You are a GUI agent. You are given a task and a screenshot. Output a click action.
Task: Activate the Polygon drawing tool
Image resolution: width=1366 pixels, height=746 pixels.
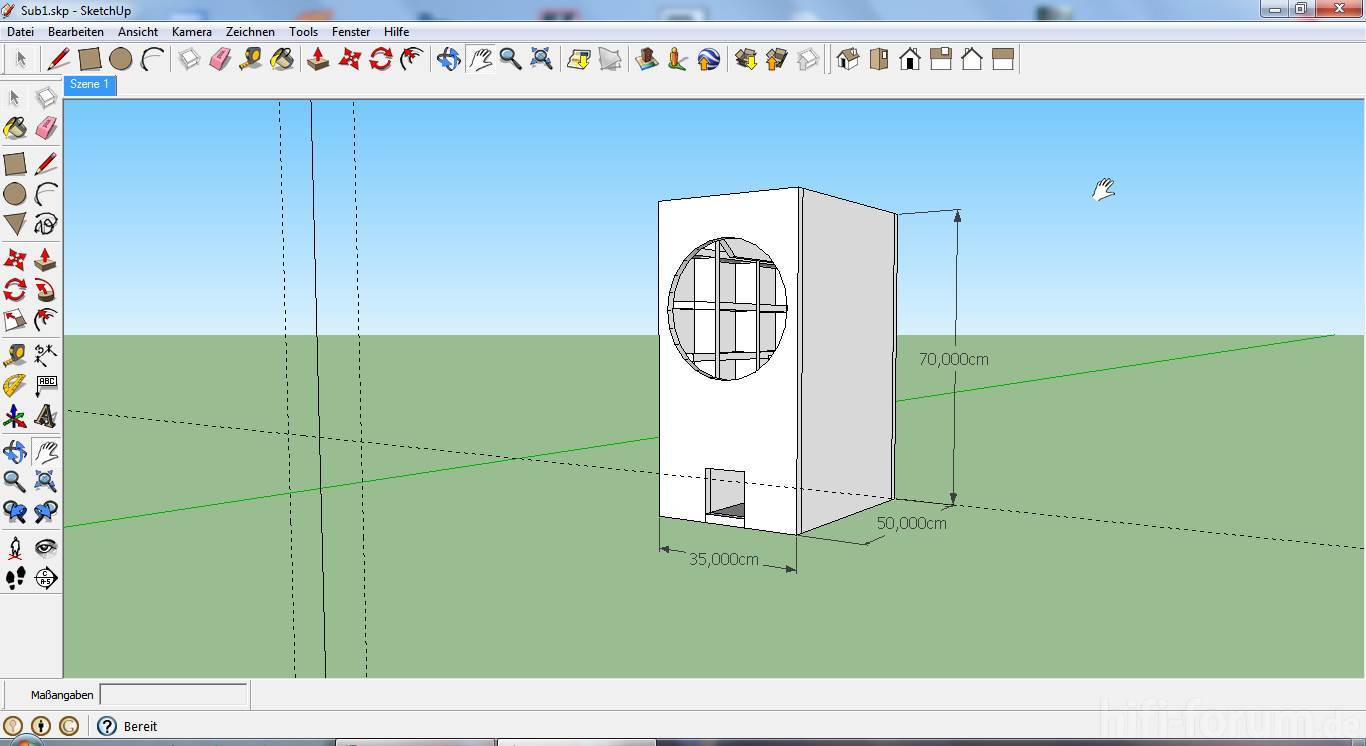(15, 224)
